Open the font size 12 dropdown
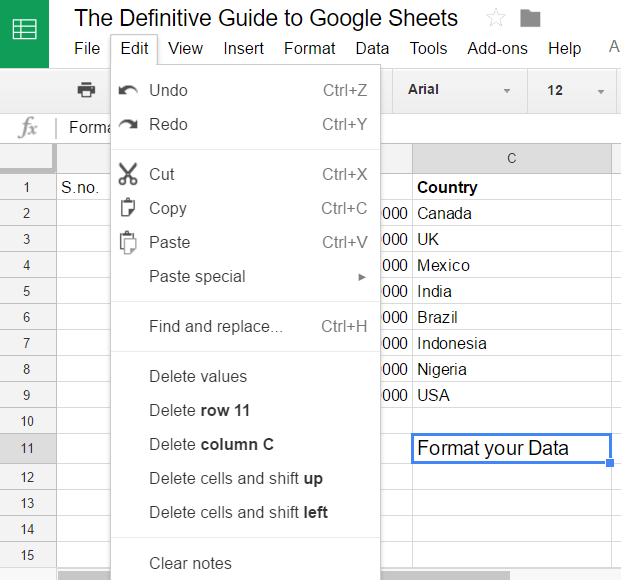621x580 pixels. [x=572, y=90]
